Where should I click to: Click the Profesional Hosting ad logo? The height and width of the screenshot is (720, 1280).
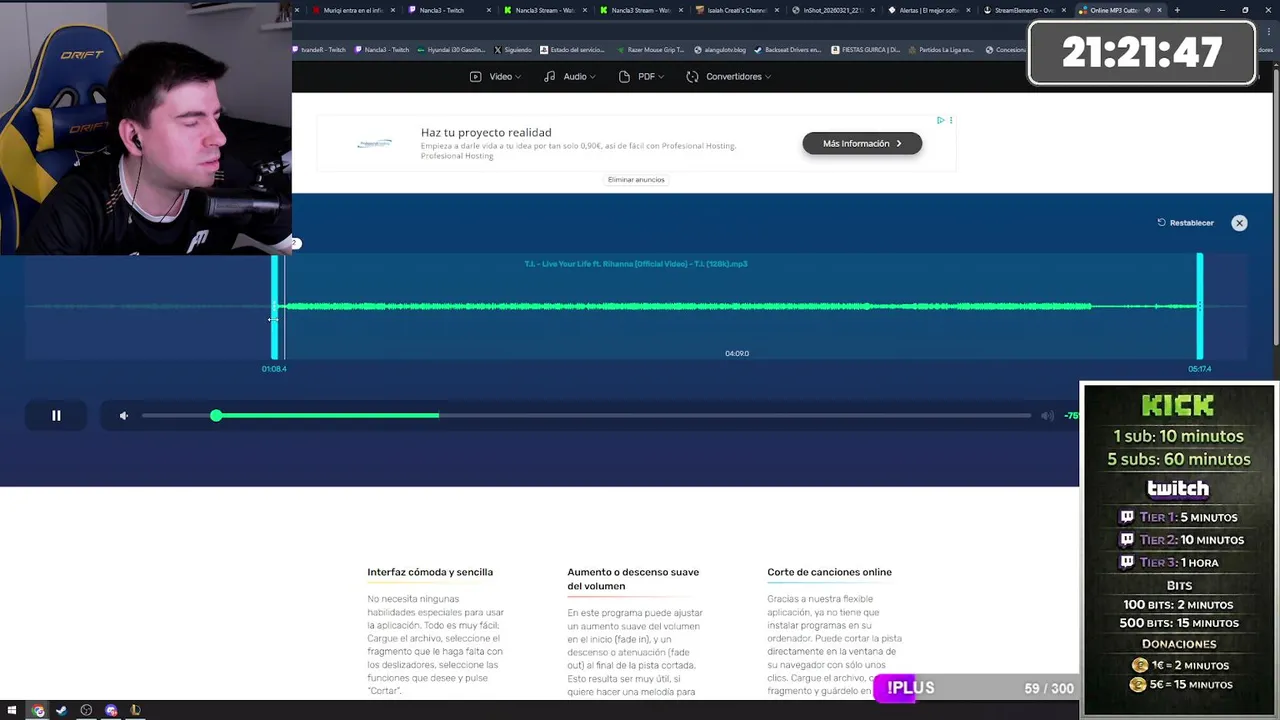coord(375,144)
